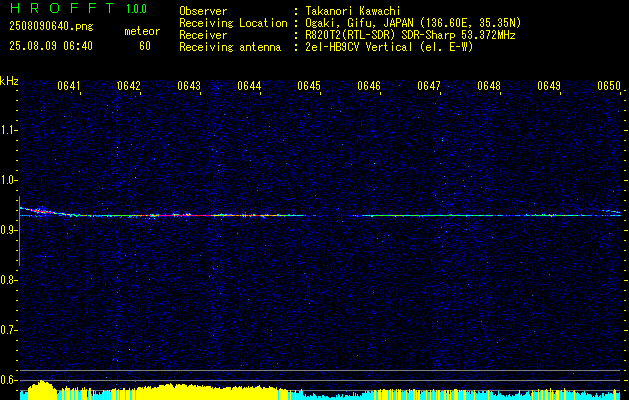Click time marker 0649

point(549,86)
